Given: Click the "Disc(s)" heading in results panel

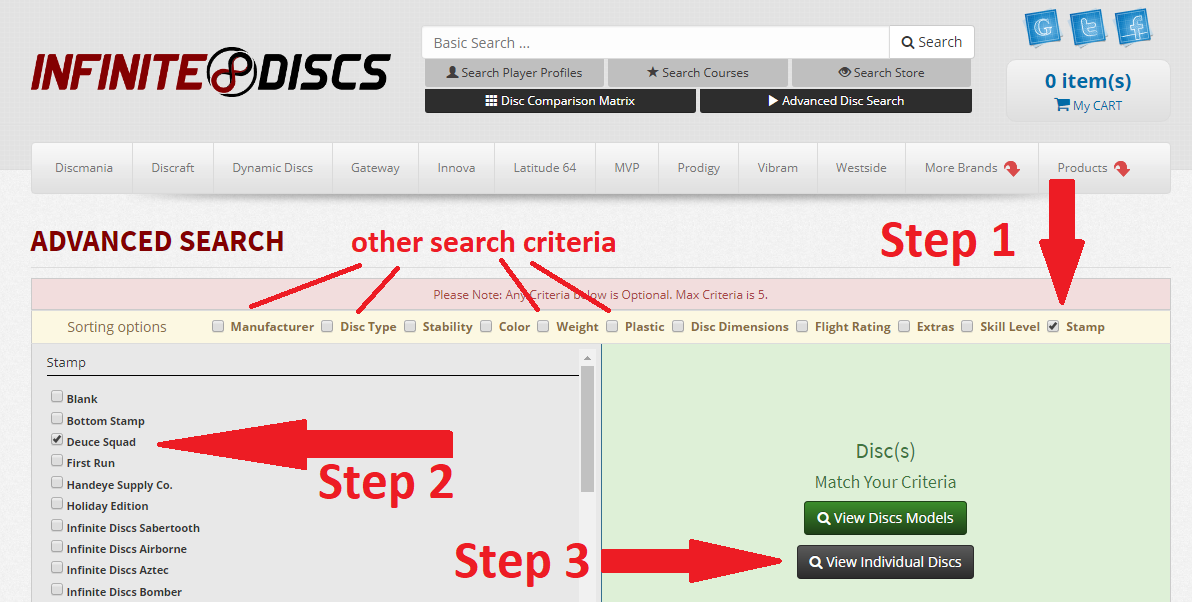Looking at the screenshot, I should coord(886,451).
